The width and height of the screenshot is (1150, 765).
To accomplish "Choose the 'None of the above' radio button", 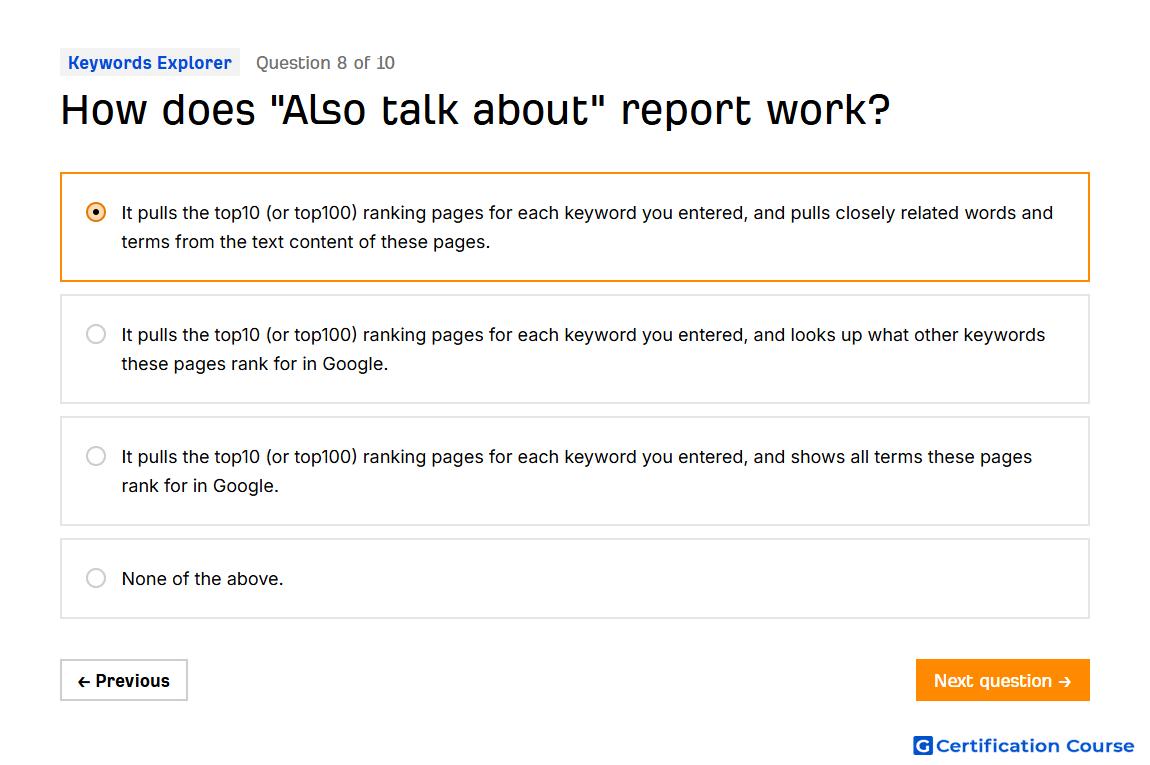I will [95, 578].
